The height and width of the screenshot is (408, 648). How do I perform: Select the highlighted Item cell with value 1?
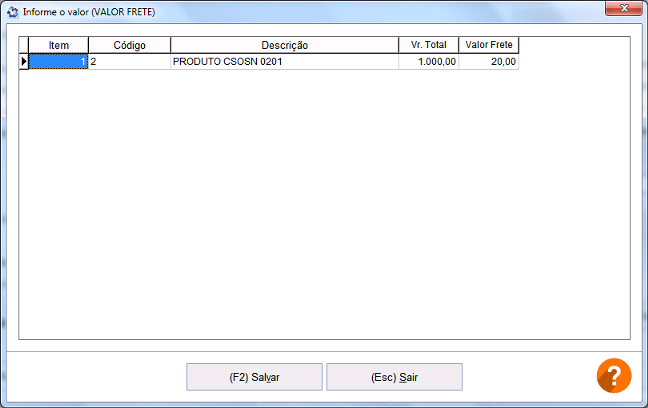click(x=58, y=62)
